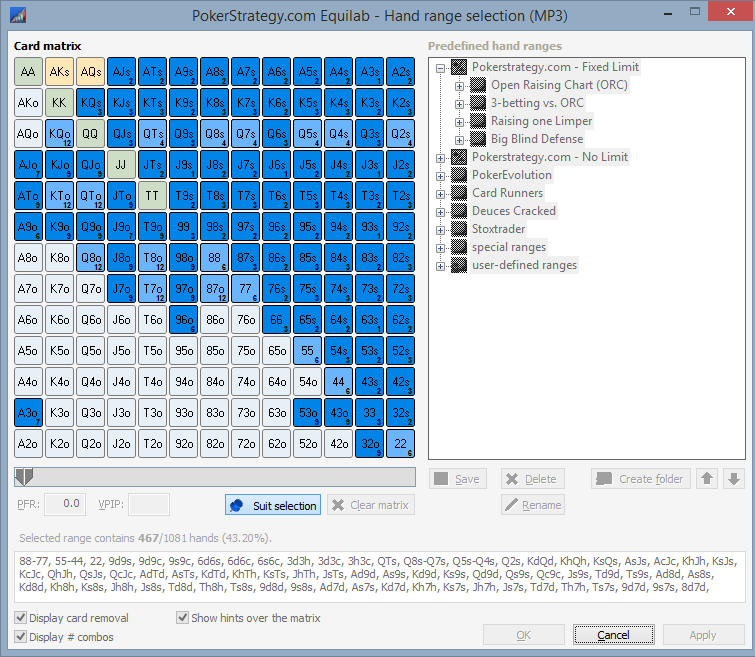Click PokerEvolution folder icon

[x=459, y=175]
